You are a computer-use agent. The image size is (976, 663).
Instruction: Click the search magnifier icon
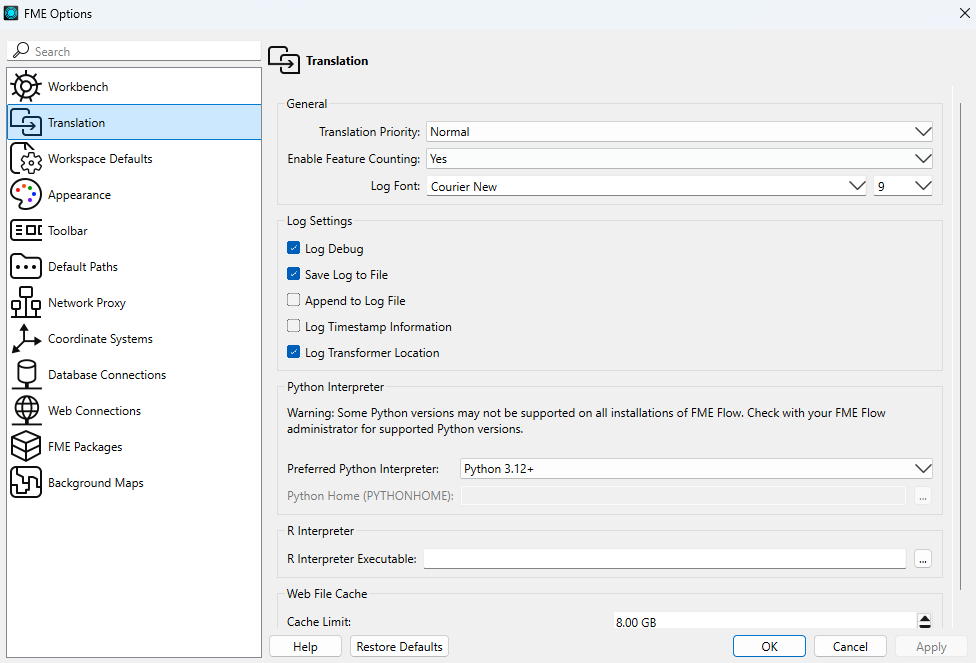coord(21,50)
